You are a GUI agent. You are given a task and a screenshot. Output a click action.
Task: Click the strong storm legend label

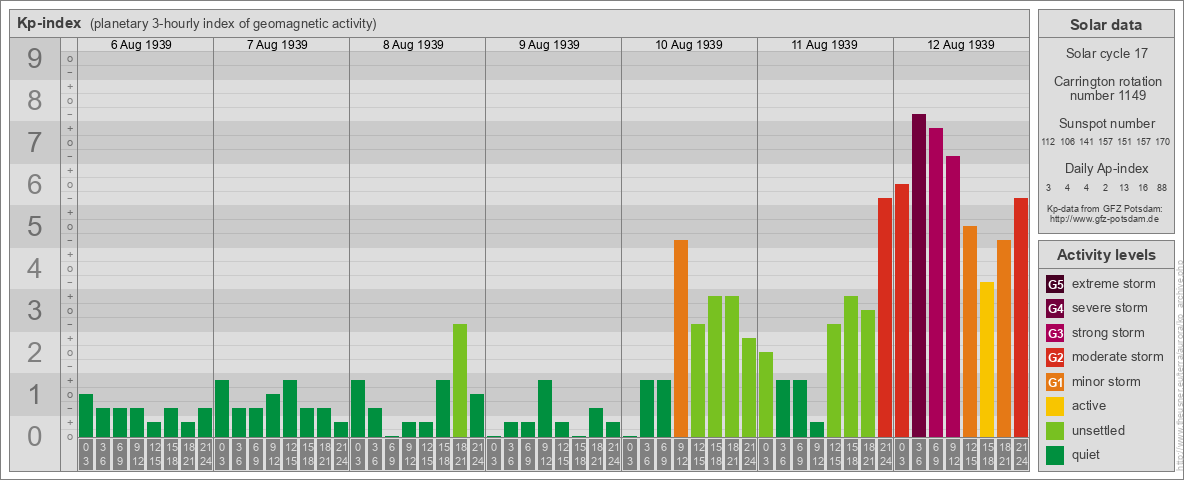tap(1108, 333)
